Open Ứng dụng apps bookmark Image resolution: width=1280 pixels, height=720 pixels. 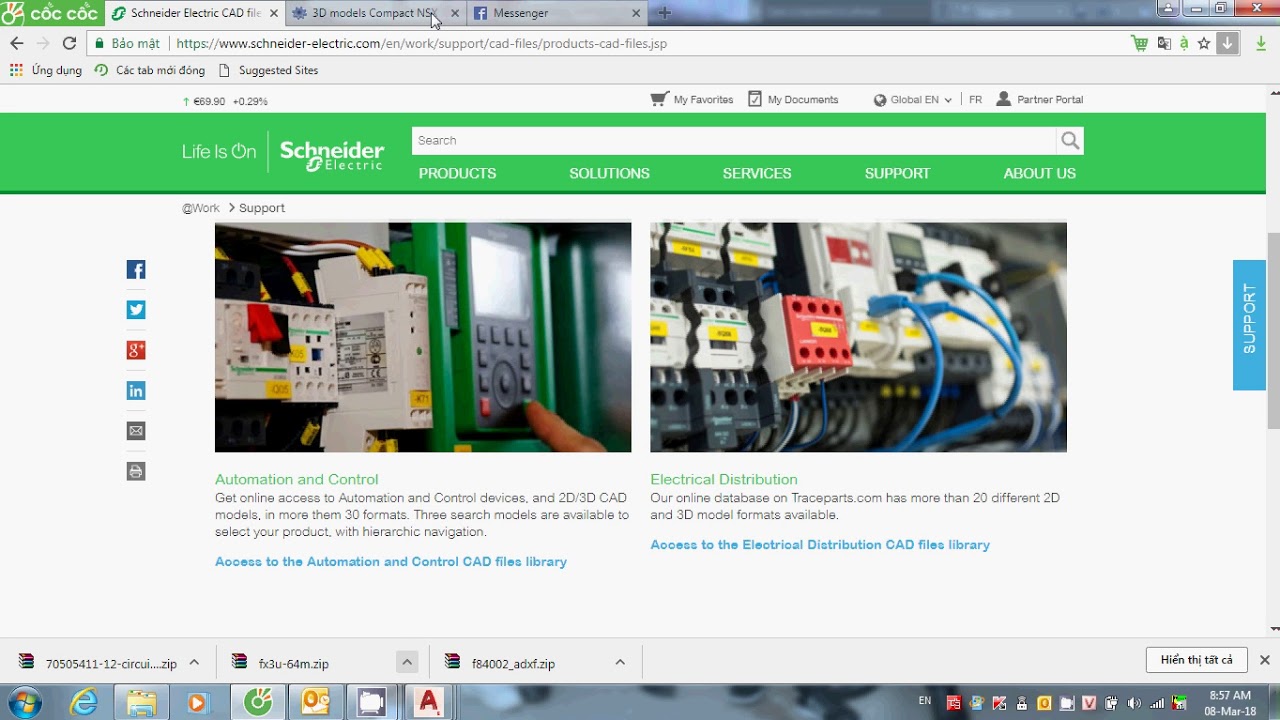pyautogui.click(x=46, y=70)
